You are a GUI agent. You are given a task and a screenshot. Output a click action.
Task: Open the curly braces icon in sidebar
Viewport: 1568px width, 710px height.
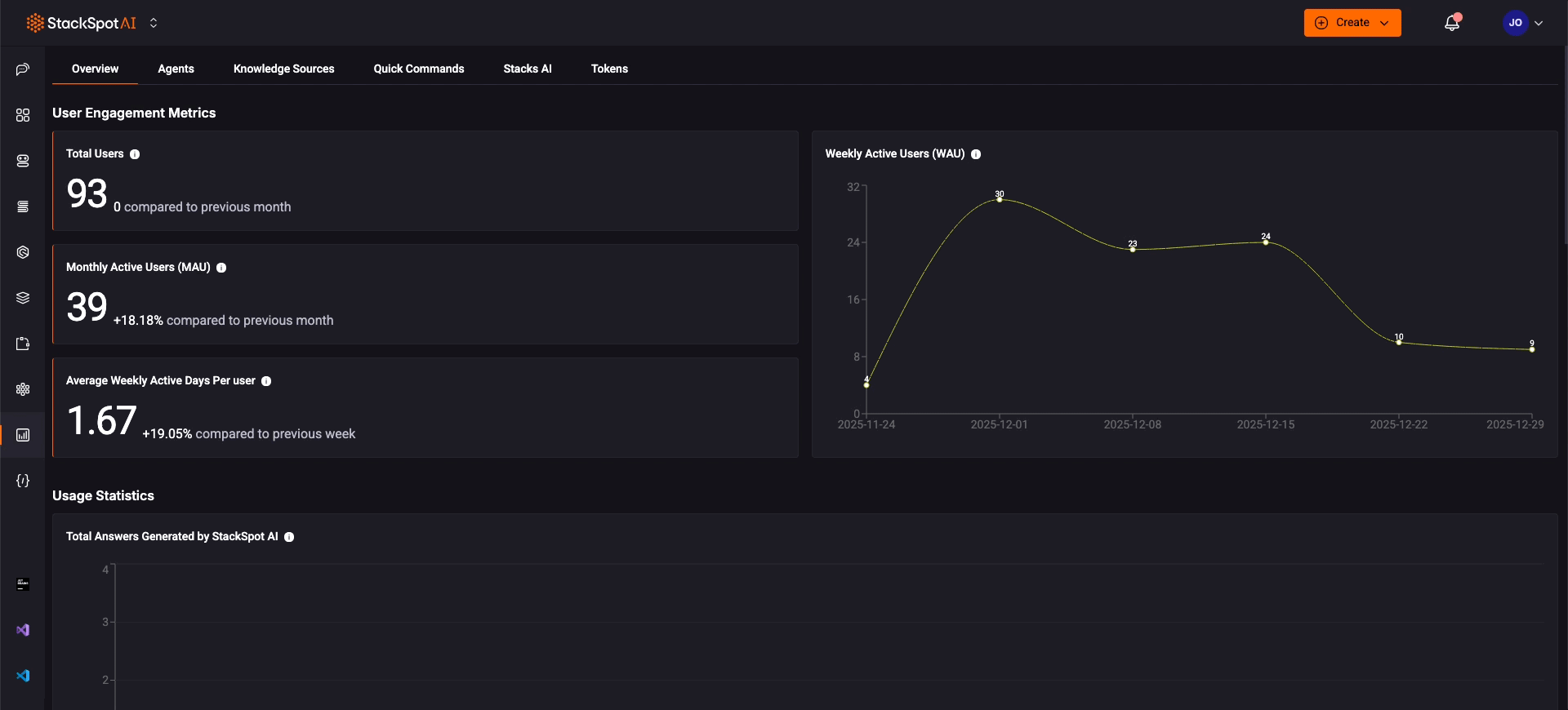(x=23, y=481)
